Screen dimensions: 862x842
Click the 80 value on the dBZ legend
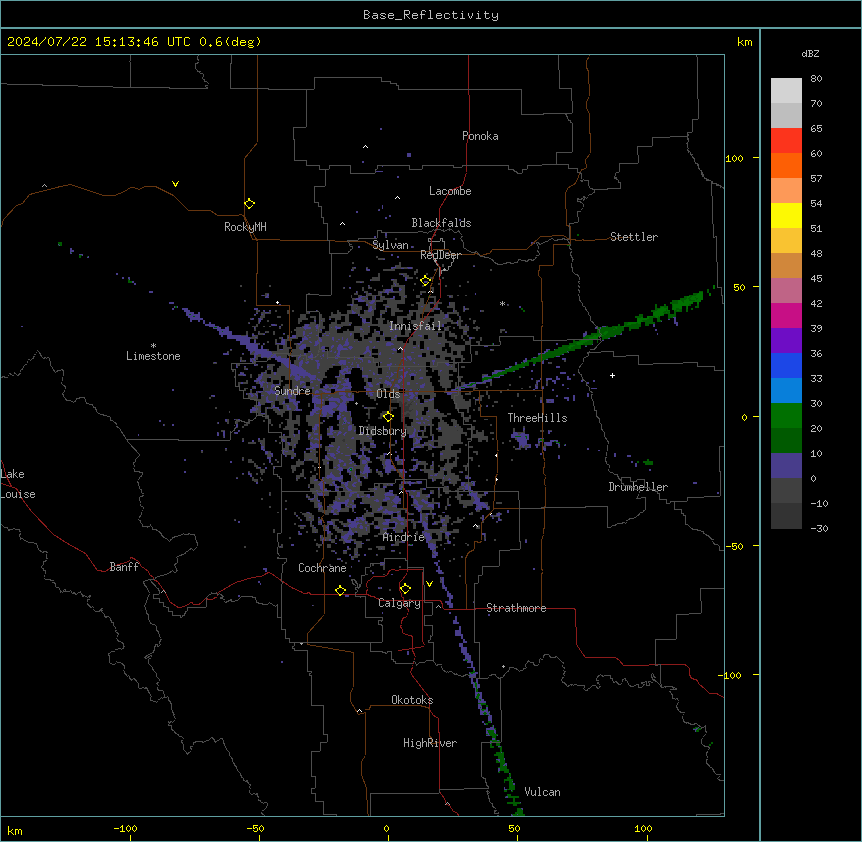click(x=816, y=79)
